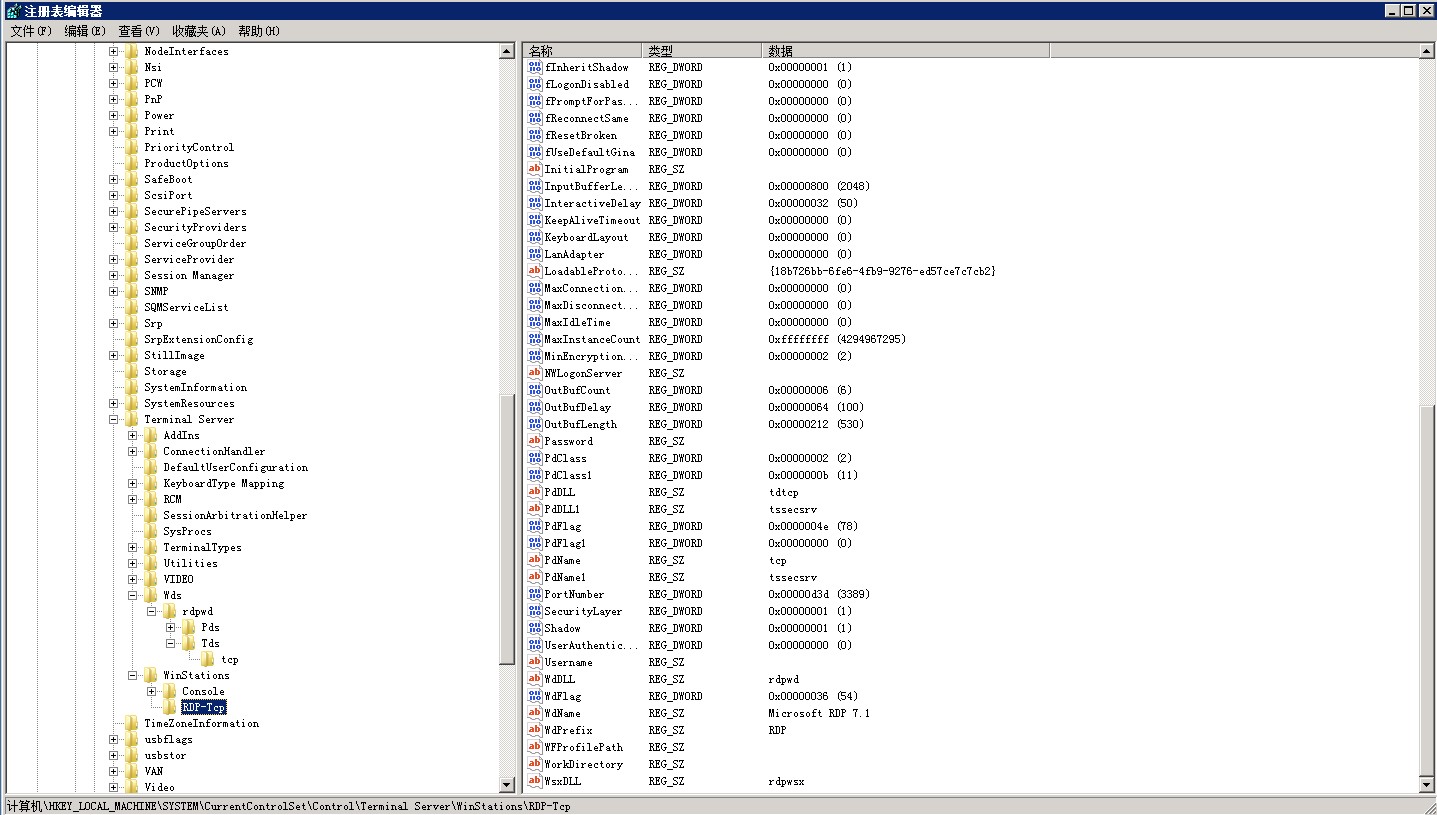The width and height of the screenshot is (1437, 815).
Task: Sort values by 类型 column header
Action: (x=701, y=50)
